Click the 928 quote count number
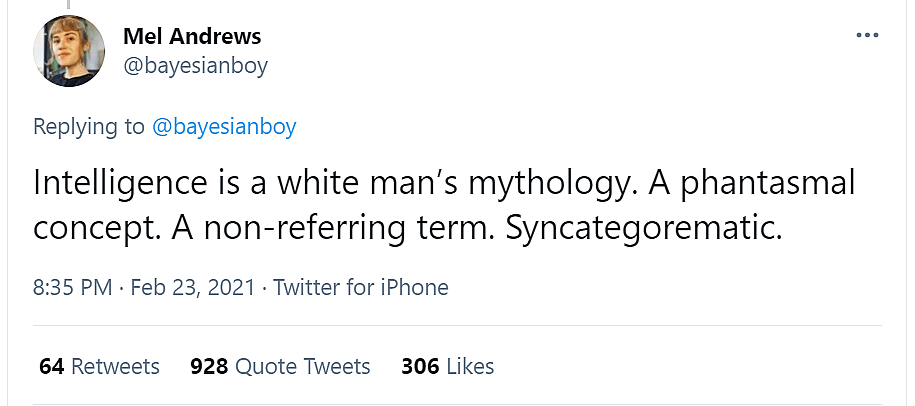This screenshot has width=915, height=406. pos(209,367)
